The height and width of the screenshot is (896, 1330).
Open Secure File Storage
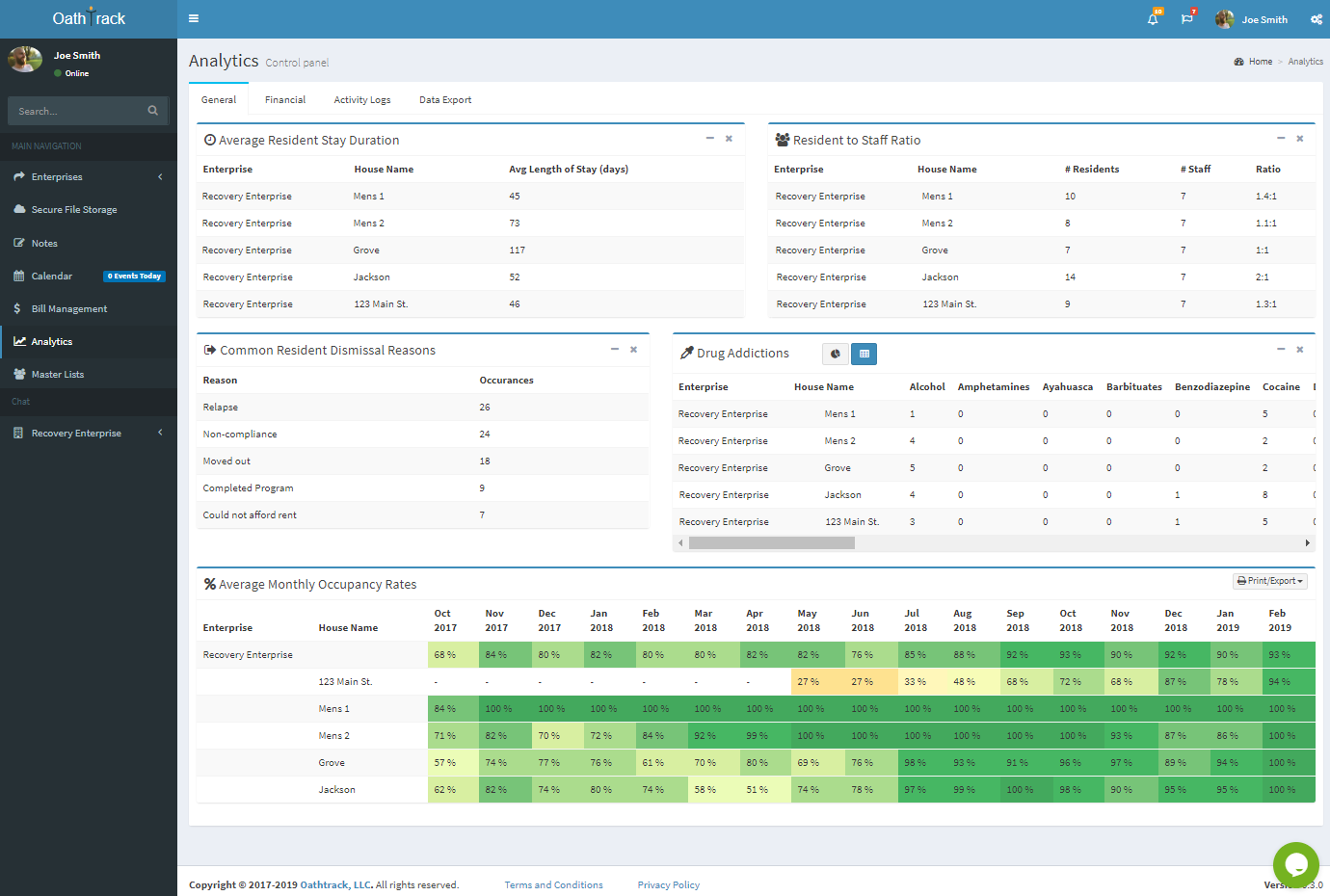point(89,210)
